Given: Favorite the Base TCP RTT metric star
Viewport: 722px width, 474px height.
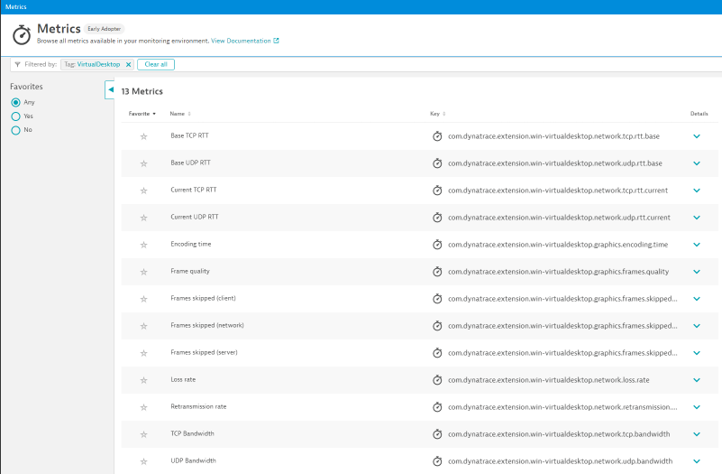Looking at the screenshot, I should tap(144, 136).
